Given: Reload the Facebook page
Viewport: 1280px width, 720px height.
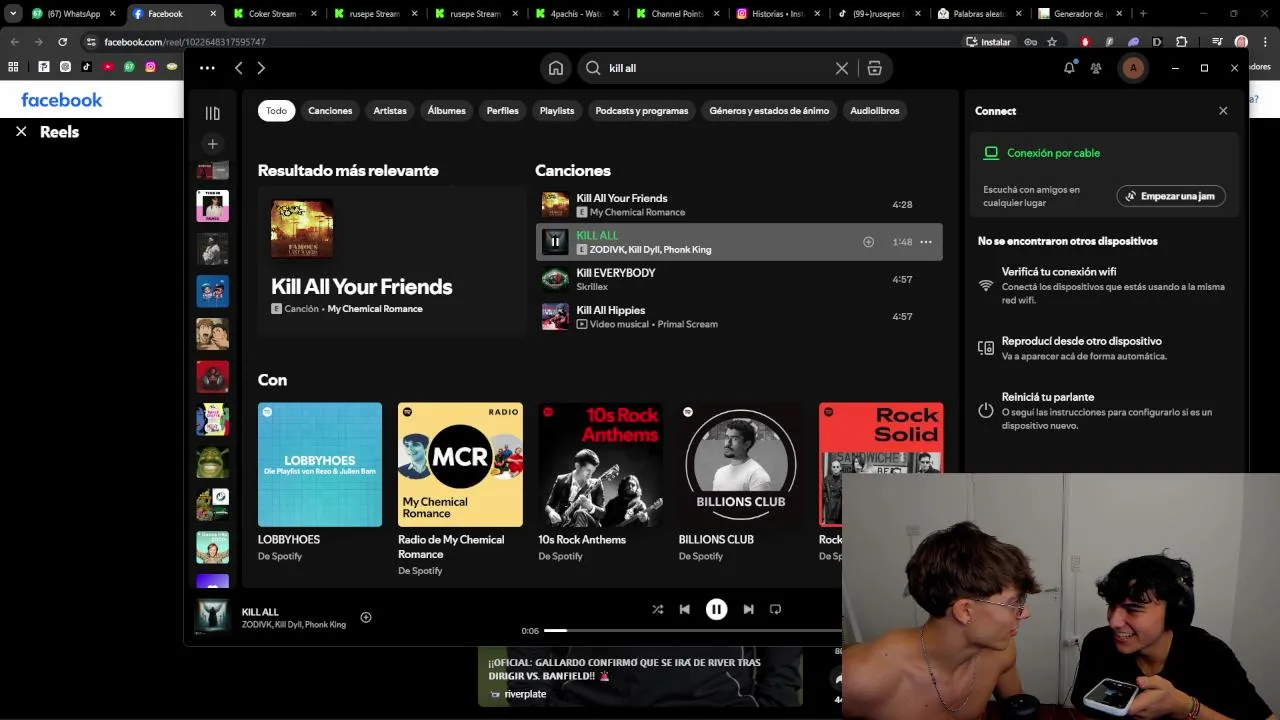Looking at the screenshot, I should (x=62, y=42).
